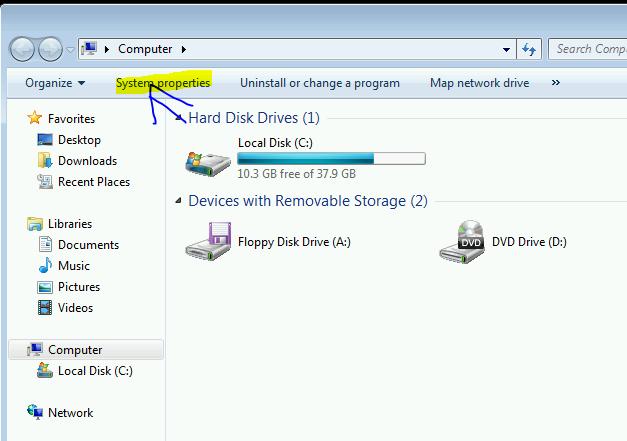Click the Forward navigation arrow
The width and height of the screenshot is (627, 441).
(50, 49)
